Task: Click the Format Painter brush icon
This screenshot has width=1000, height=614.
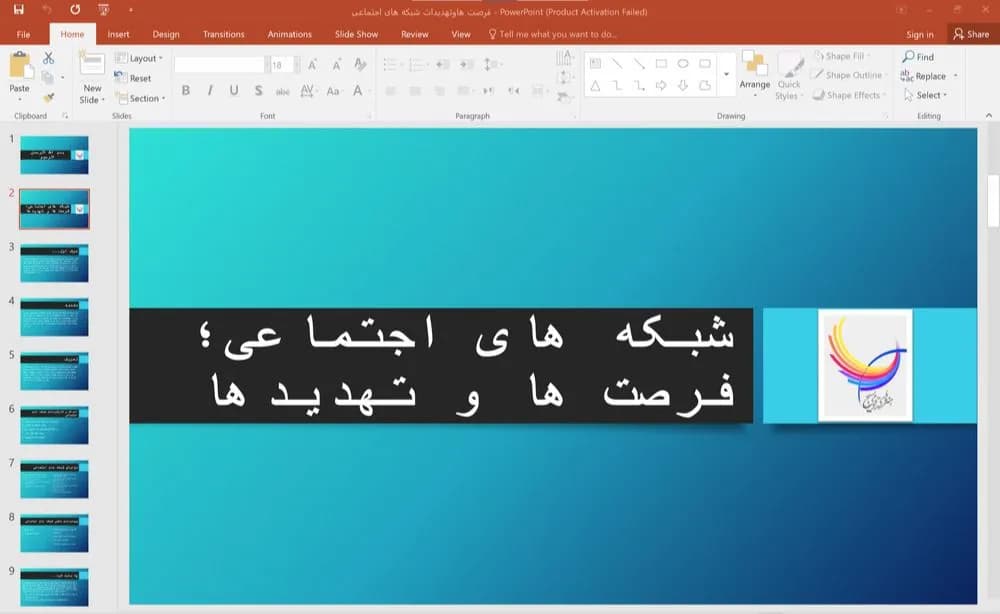Action: point(48,98)
